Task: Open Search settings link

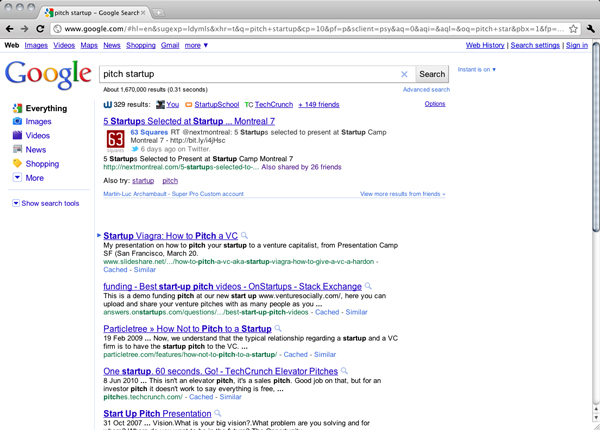Action: [x=535, y=45]
